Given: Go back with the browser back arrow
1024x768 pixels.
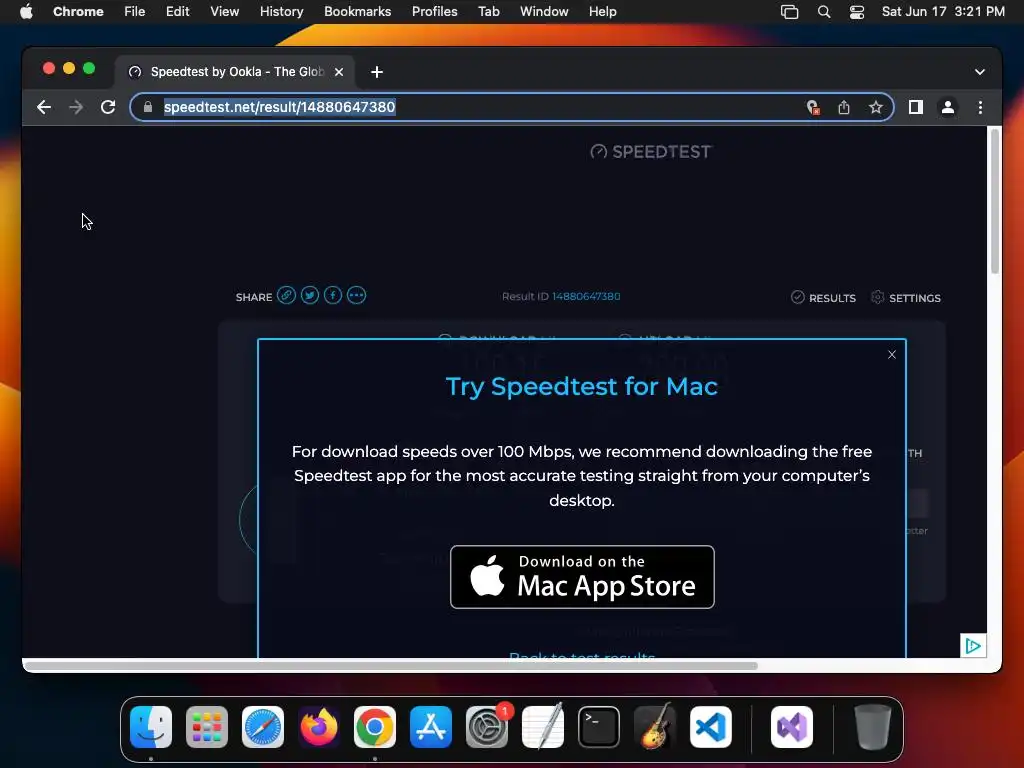Looking at the screenshot, I should click(44, 107).
